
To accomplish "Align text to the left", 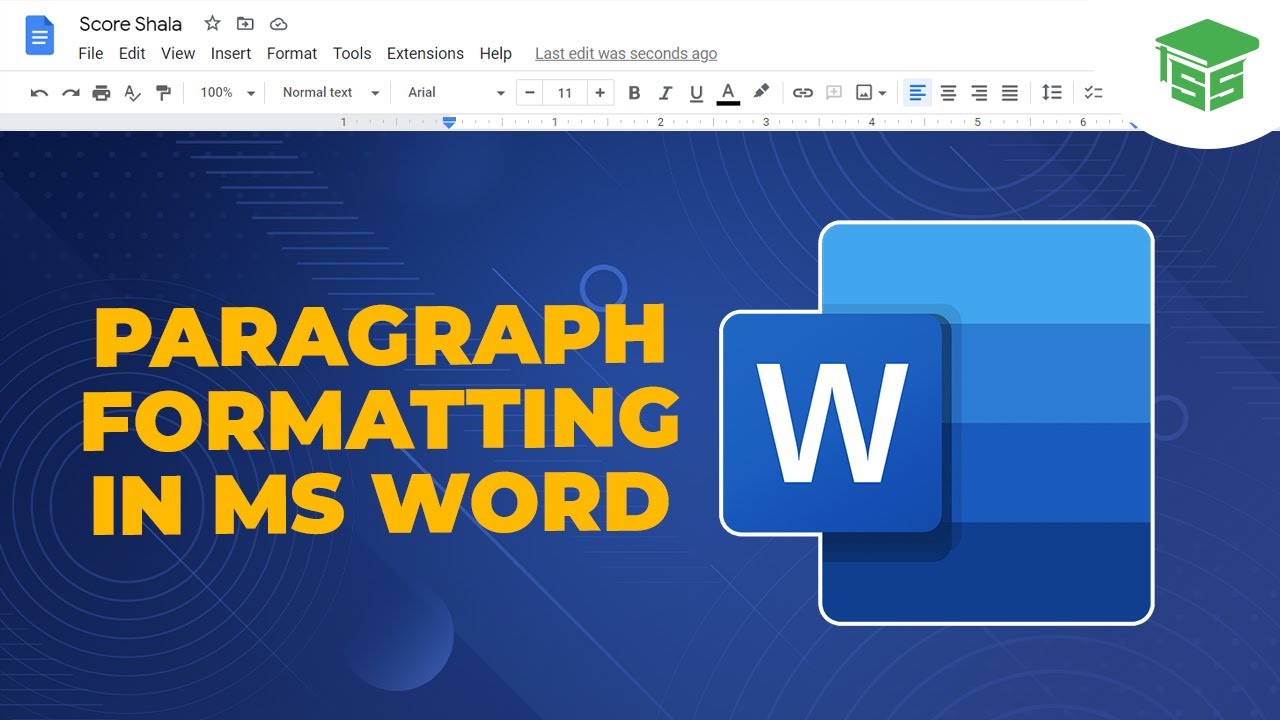I will coord(917,93).
